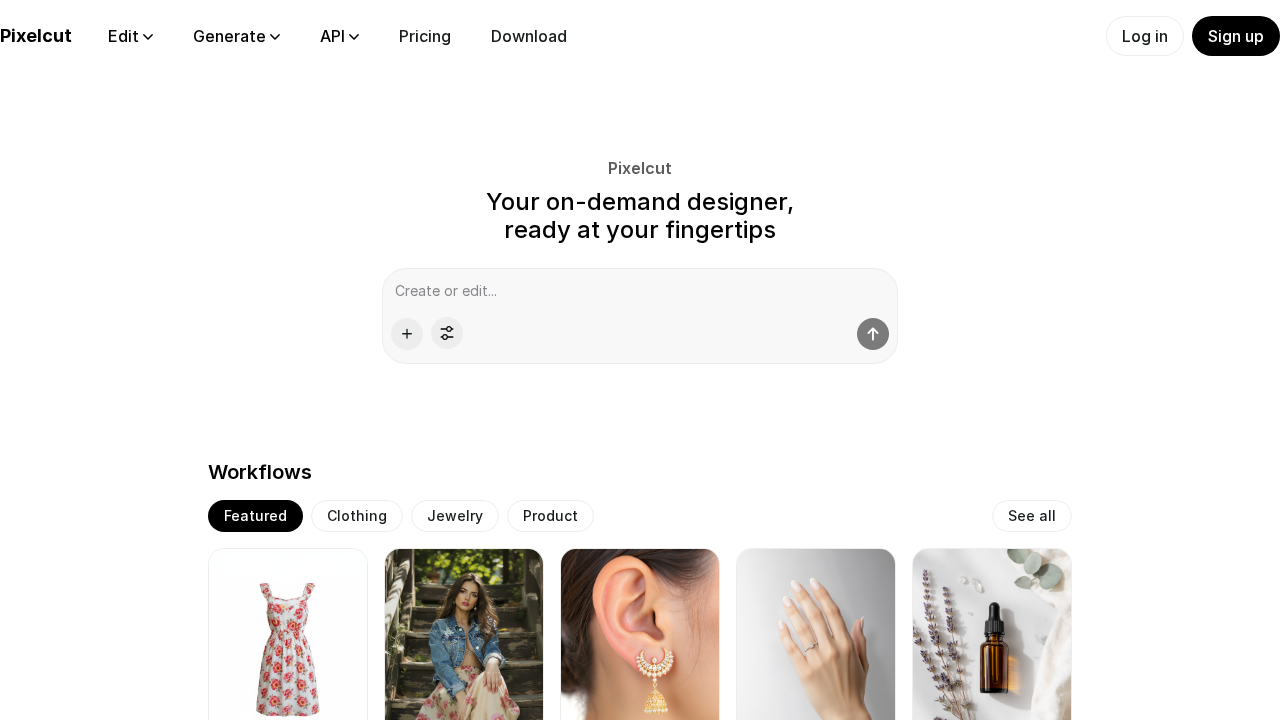Image resolution: width=1280 pixels, height=720 pixels.
Task: Open the floral dress workflow thumbnail
Action: pos(288,634)
